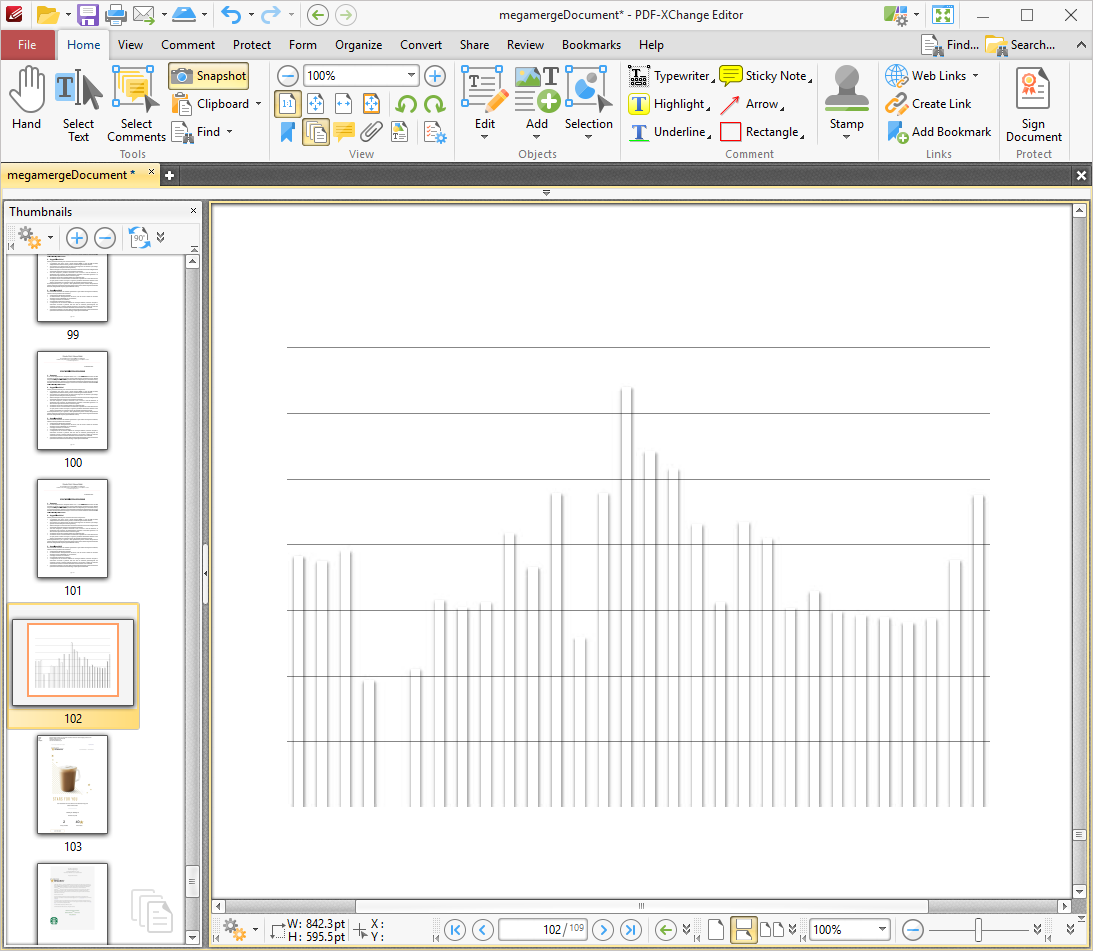Go to the first page

point(455,929)
